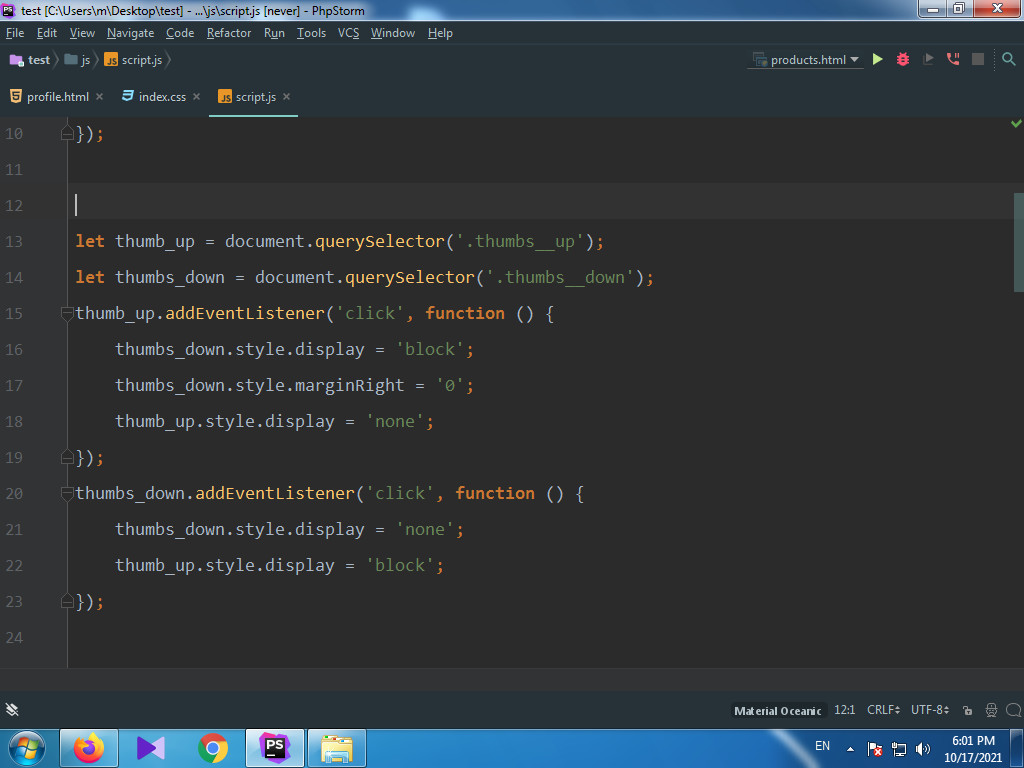This screenshot has width=1024, height=768.
Task: Close the index.css tab
Action: pyautogui.click(x=196, y=97)
